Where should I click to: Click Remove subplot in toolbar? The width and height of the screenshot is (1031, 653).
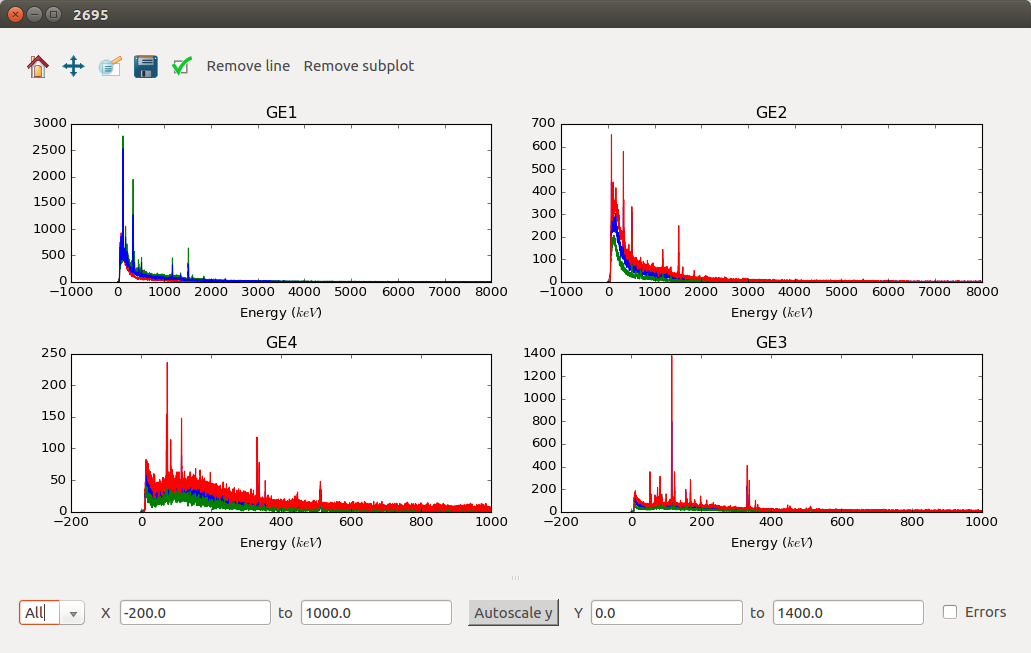click(358, 66)
